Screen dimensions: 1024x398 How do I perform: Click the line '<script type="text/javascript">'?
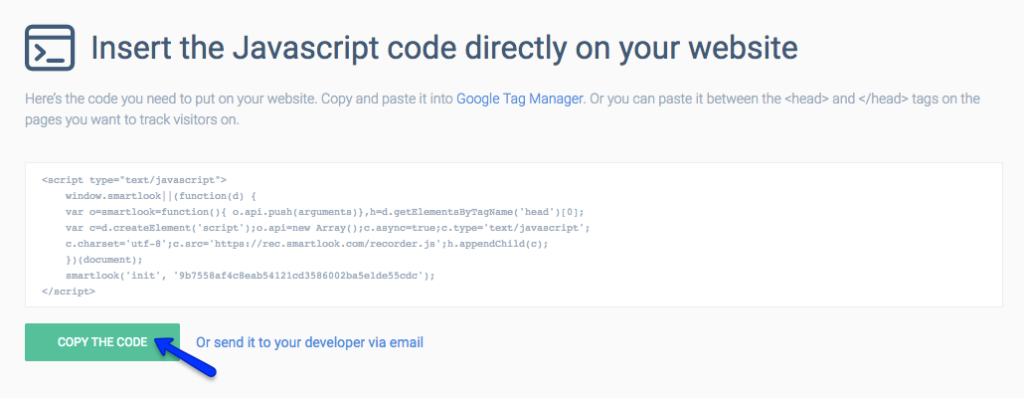coord(134,180)
